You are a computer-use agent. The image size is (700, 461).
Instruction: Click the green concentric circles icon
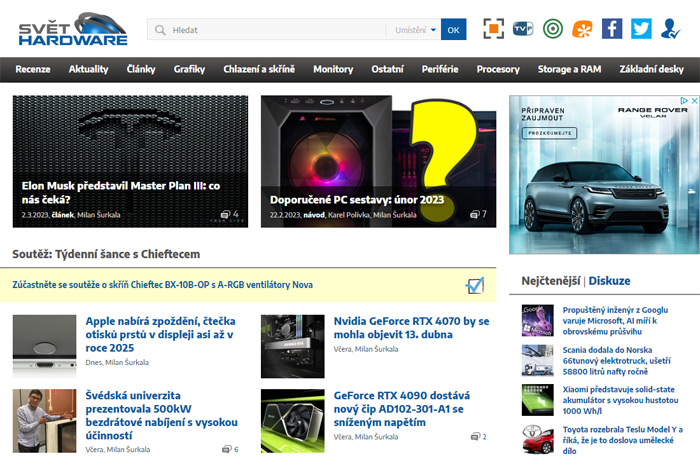pyautogui.click(x=552, y=29)
